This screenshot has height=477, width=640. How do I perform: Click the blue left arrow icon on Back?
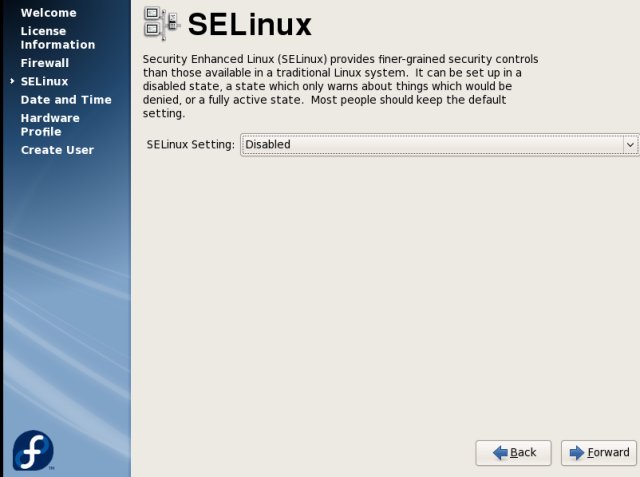coord(500,453)
